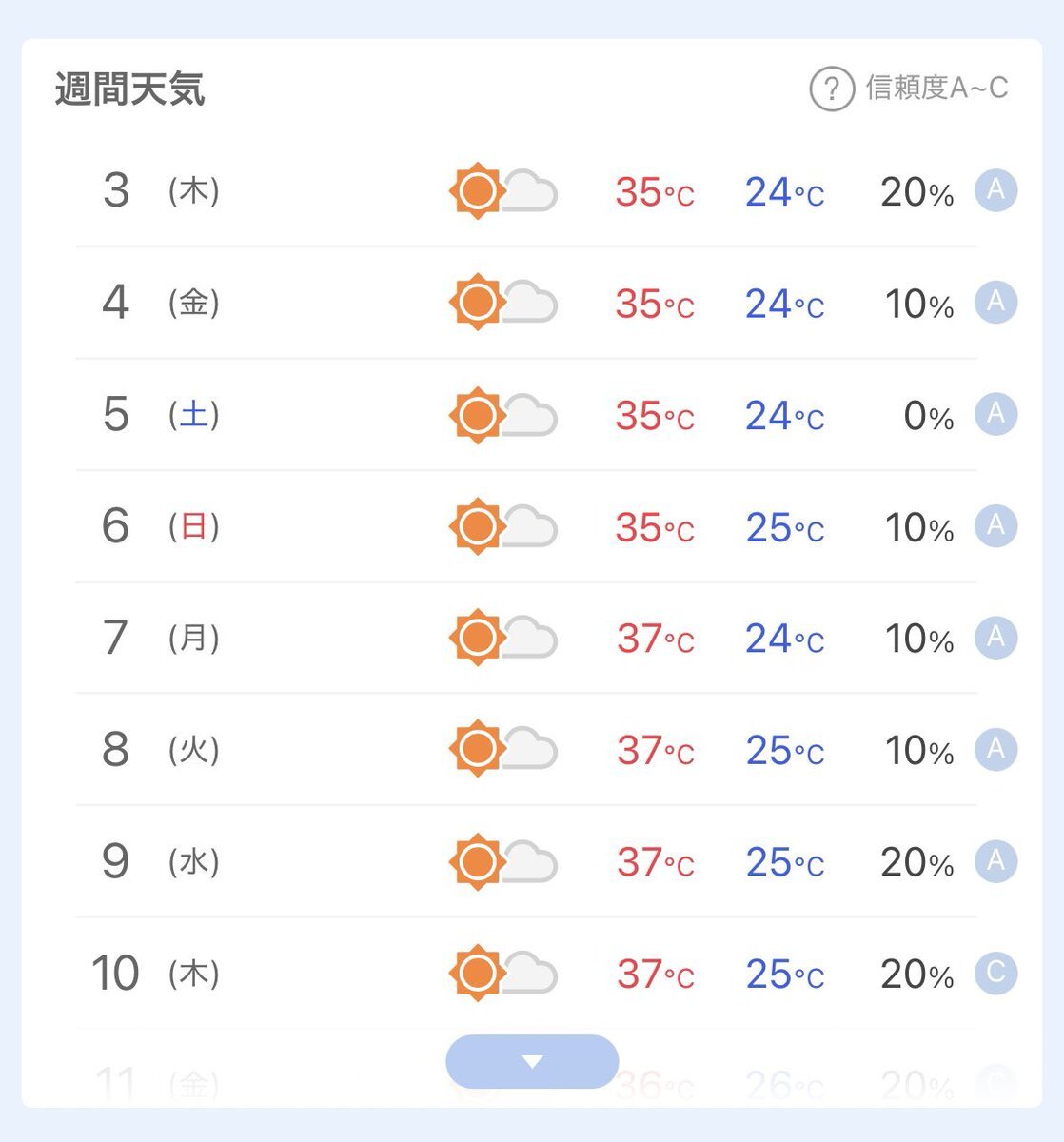
Task: Select the 週間天気 section heading
Action: click(x=129, y=89)
